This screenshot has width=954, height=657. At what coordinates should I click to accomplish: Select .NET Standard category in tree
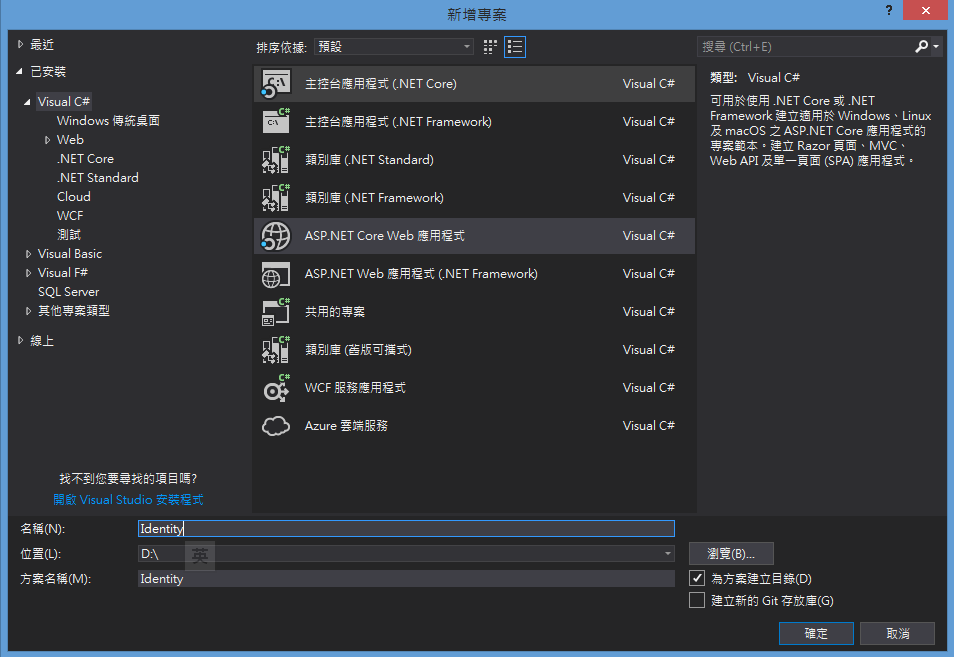(x=97, y=178)
